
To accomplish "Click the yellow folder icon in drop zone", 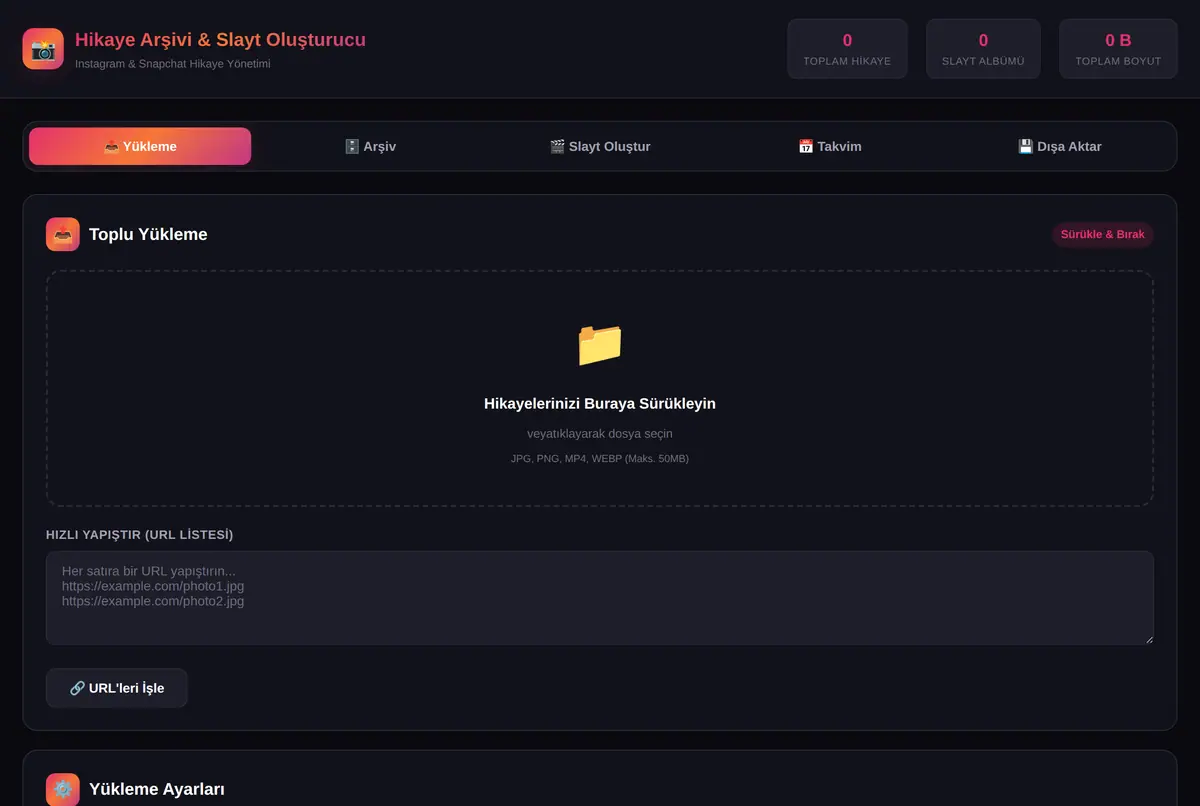I will coord(600,345).
